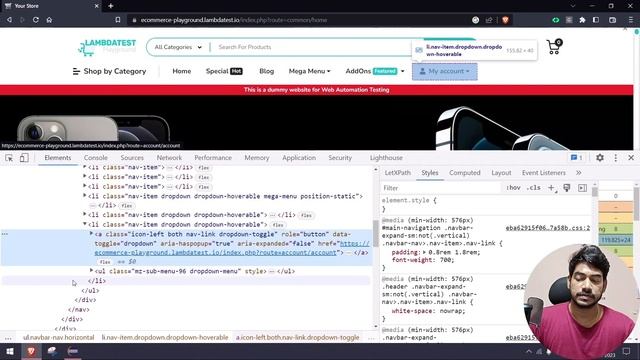Image resolution: width=640 pixels, height=360 pixels.
Task: Open DevTools settings gear
Action: (x=600, y=158)
